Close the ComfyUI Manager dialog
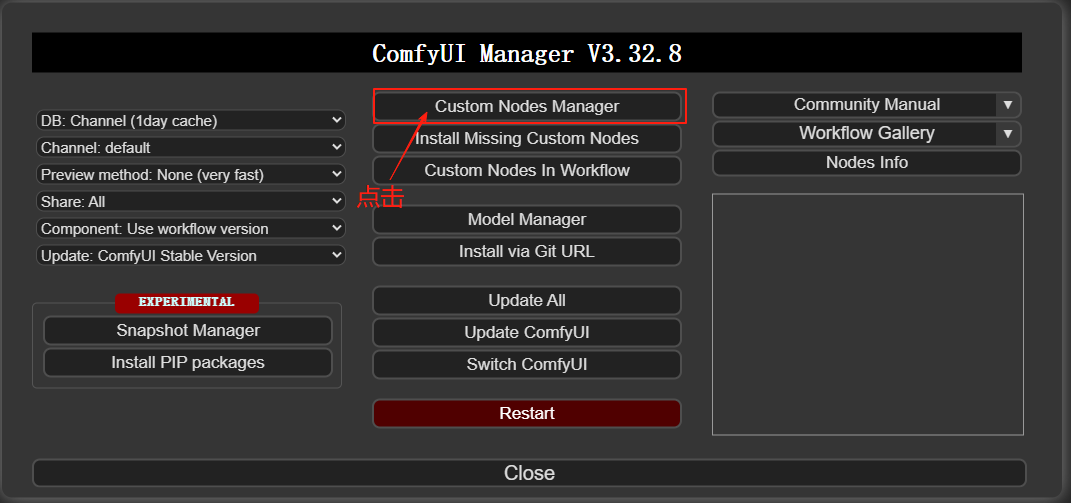Image resolution: width=1071 pixels, height=503 pixels. (x=529, y=473)
